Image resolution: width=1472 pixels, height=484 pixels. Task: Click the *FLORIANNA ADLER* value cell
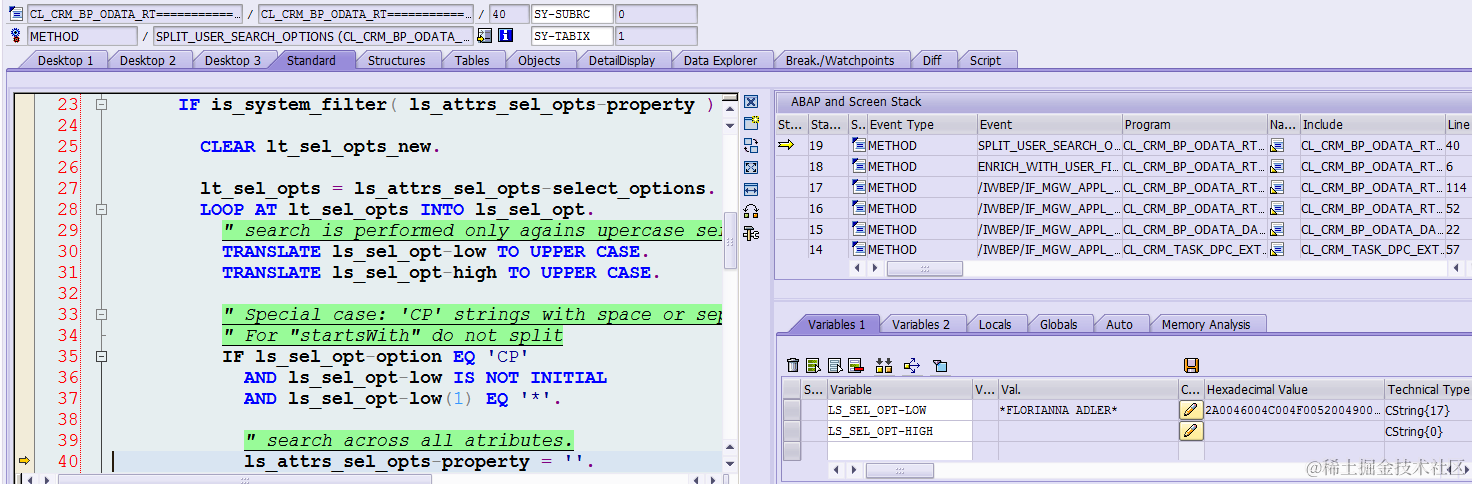1087,410
